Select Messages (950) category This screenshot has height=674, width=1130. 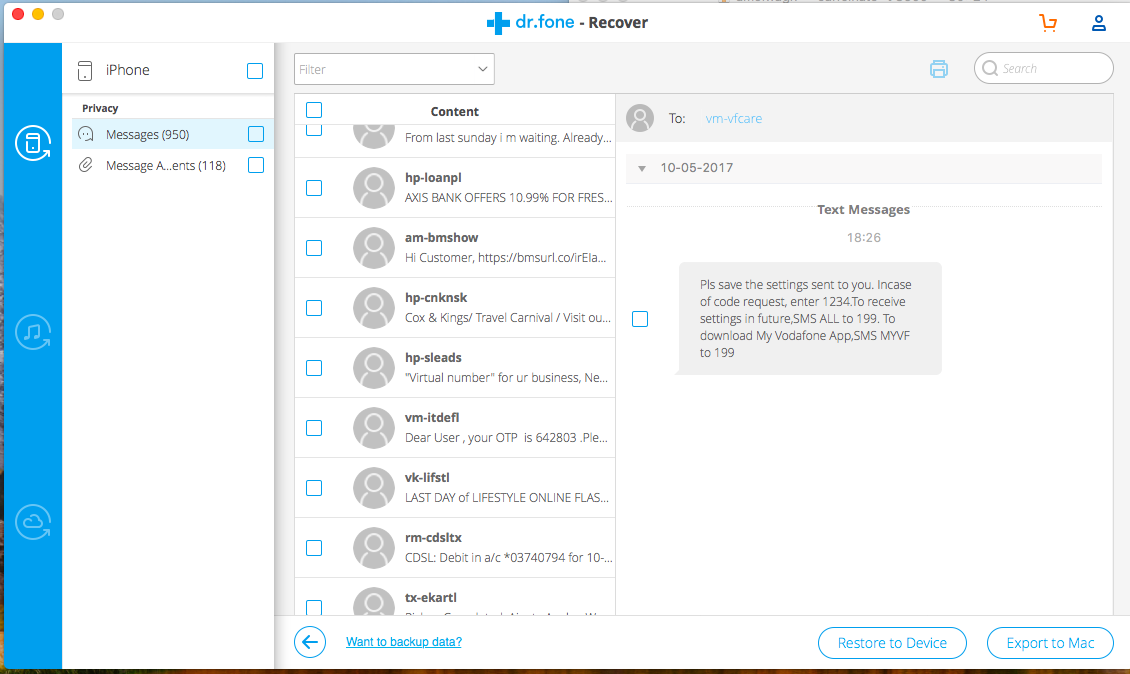173,134
